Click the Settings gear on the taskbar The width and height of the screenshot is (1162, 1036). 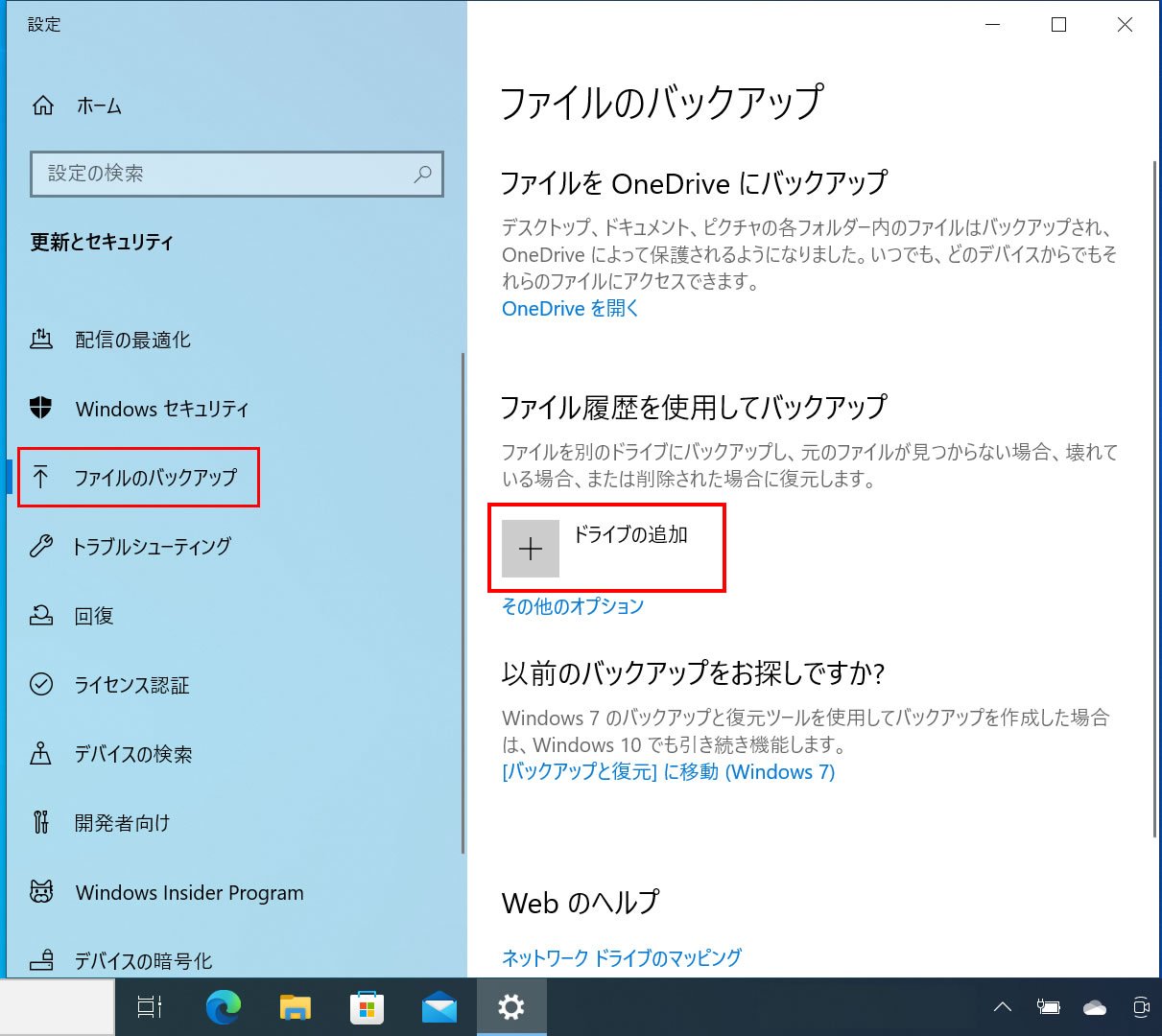pos(511,1007)
